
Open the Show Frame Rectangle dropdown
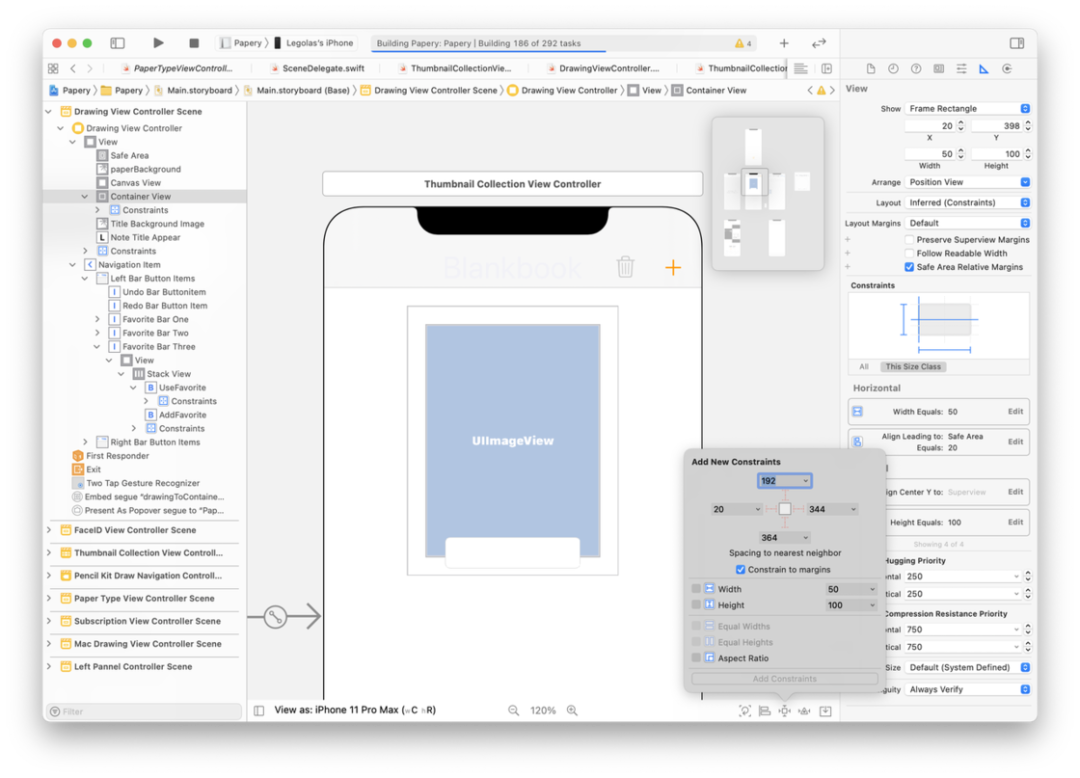967,109
